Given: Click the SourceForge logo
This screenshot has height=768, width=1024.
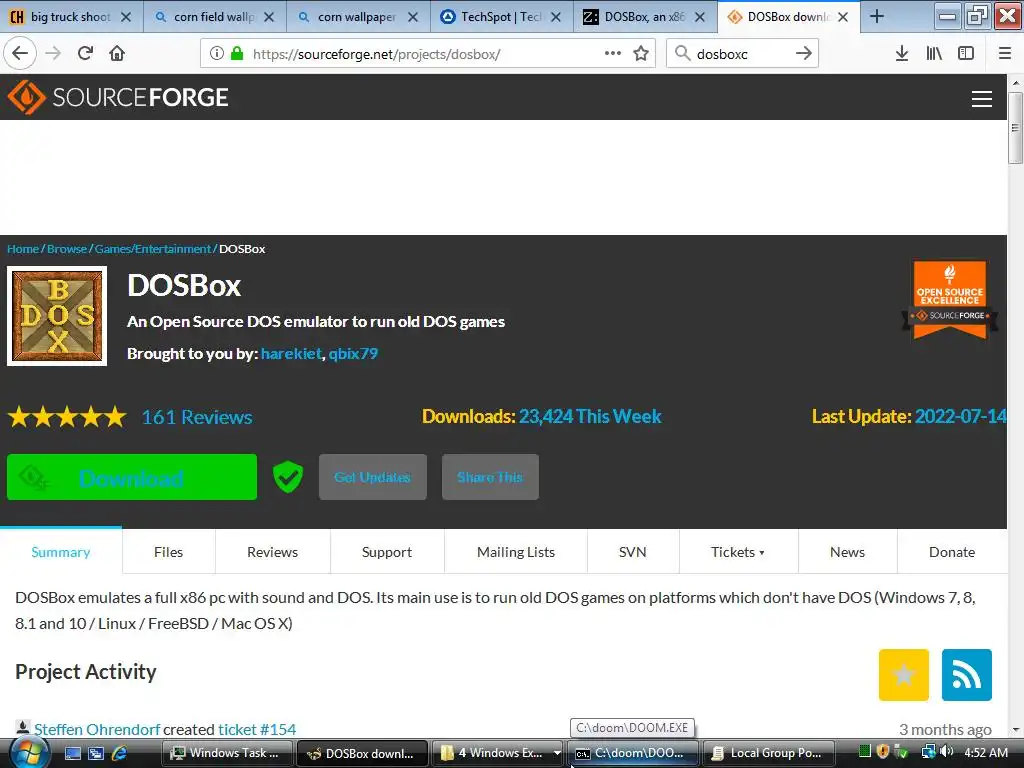Looking at the screenshot, I should coord(118,97).
